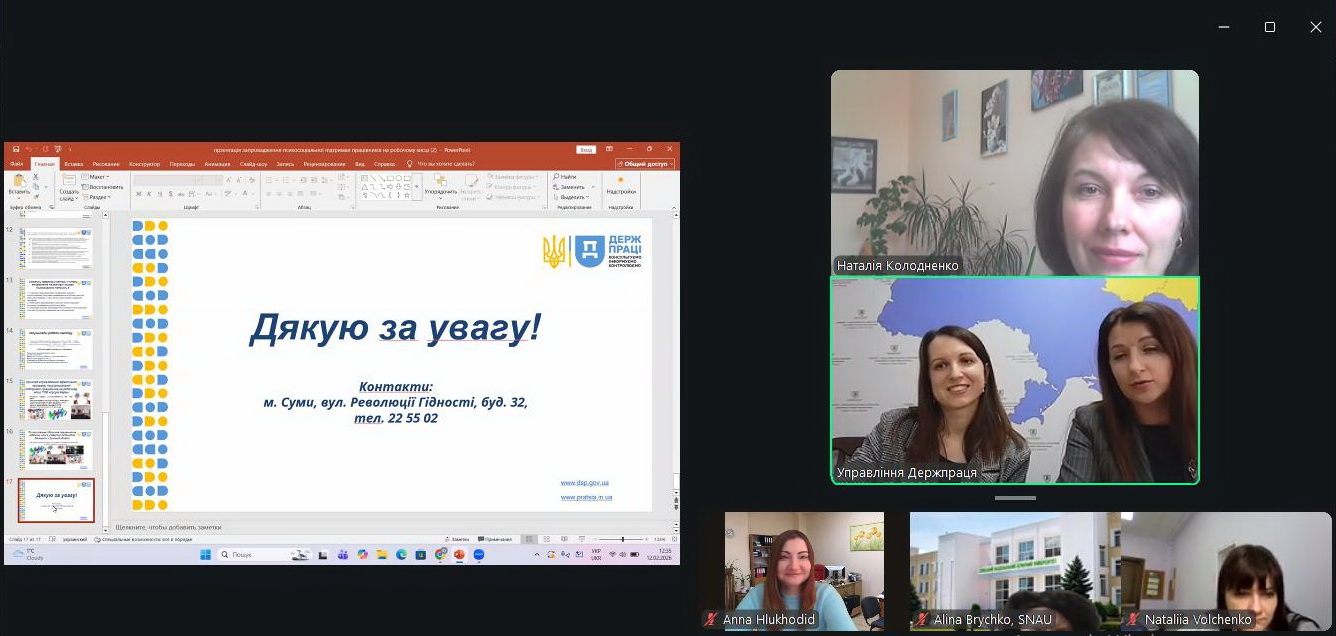1336x636 pixels.
Task: Open Microsoft Edge from the taskbar
Action: pos(401,554)
